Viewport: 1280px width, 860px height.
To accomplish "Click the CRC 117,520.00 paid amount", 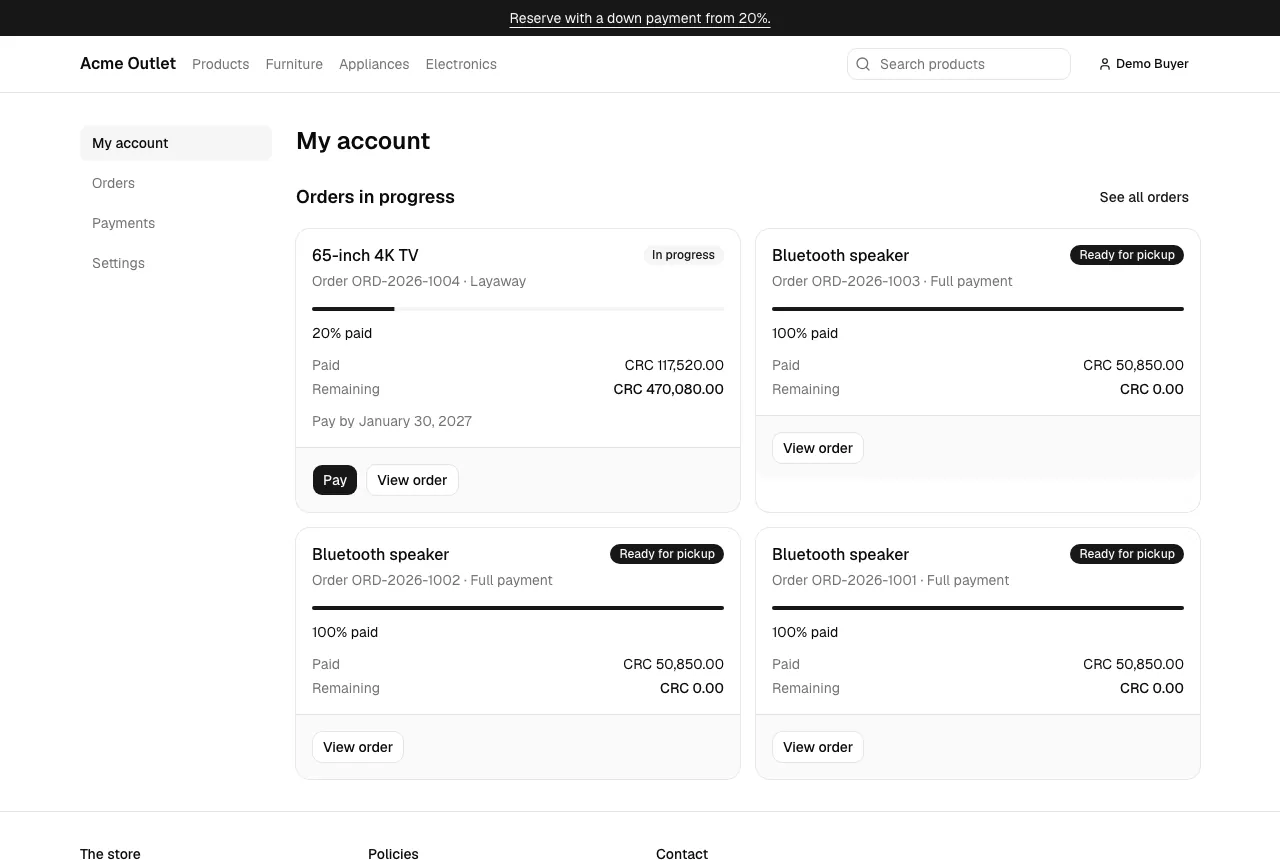I will 674,365.
